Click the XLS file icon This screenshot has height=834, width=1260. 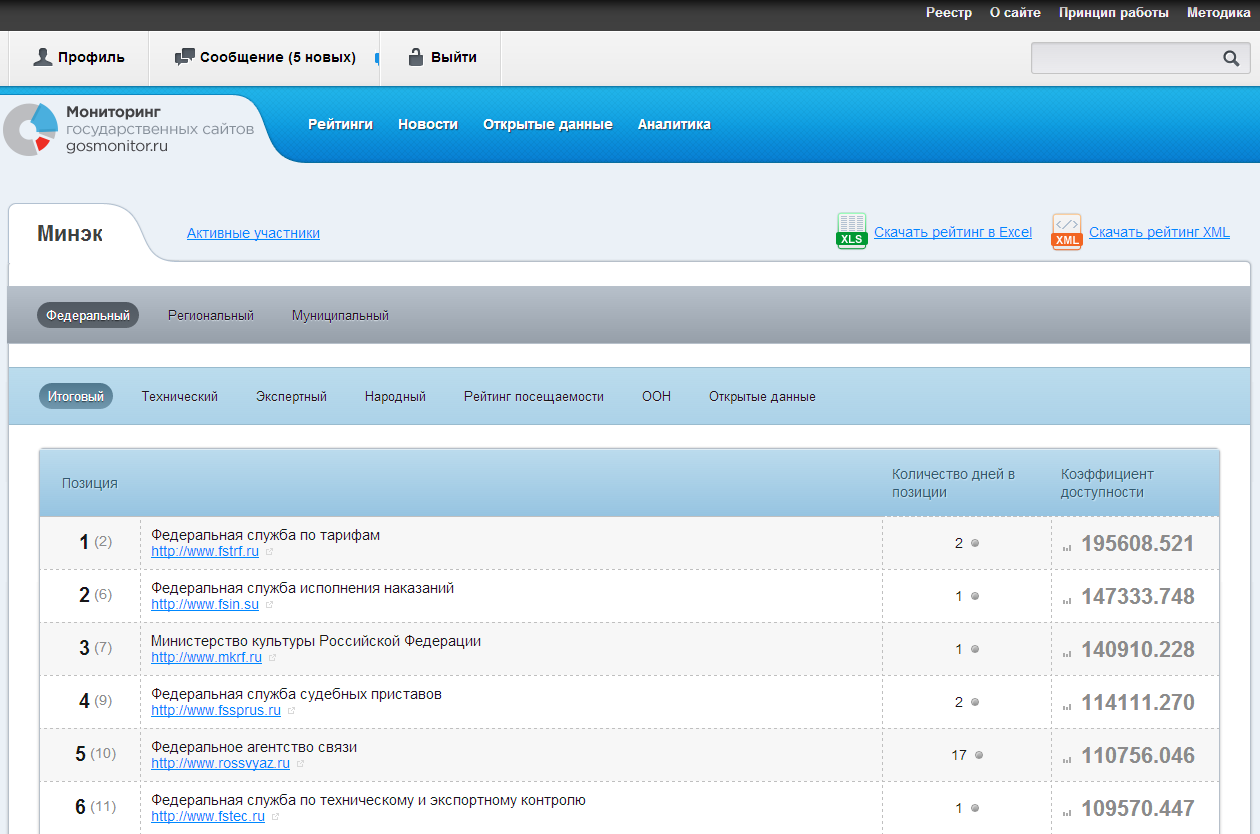(x=851, y=231)
